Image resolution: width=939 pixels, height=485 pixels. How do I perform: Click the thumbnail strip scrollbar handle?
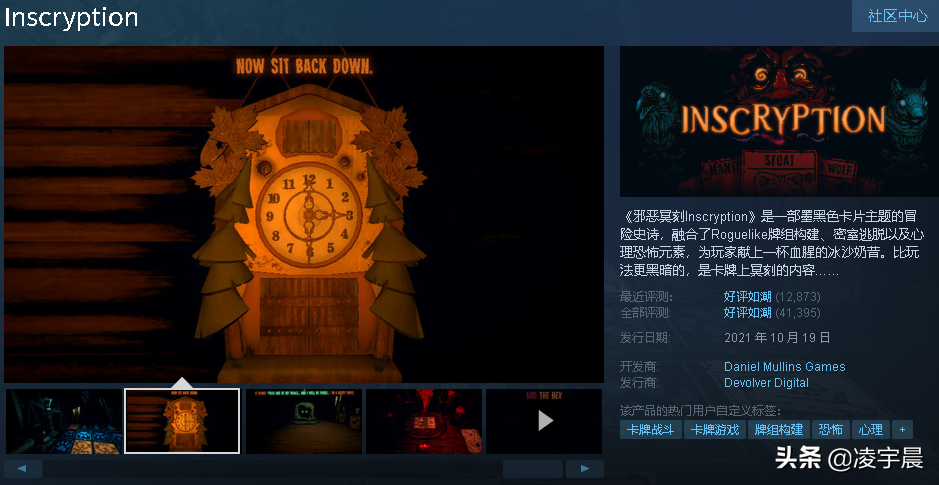pyautogui.click(x=532, y=469)
